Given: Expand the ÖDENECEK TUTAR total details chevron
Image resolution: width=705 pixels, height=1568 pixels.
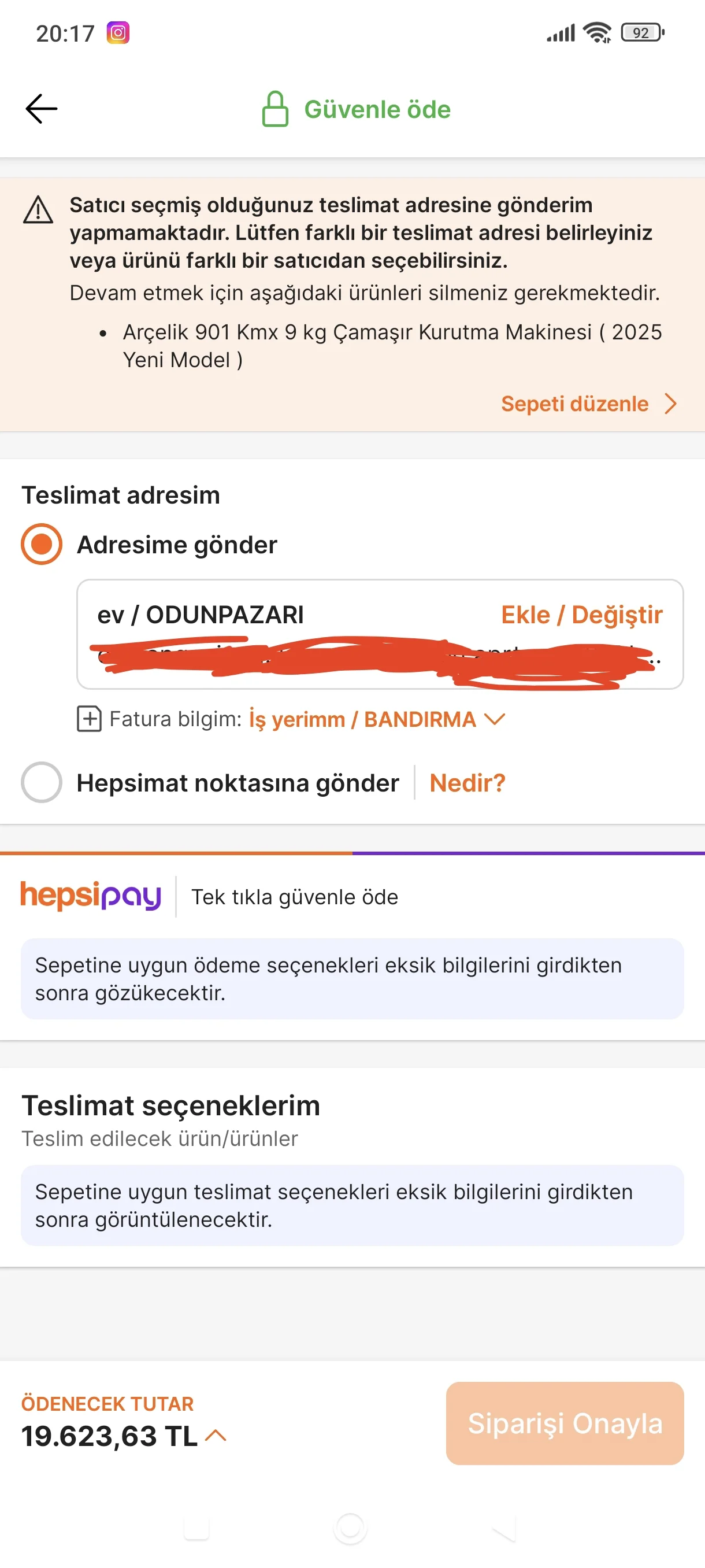Looking at the screenshot, I should point(216,1435).
